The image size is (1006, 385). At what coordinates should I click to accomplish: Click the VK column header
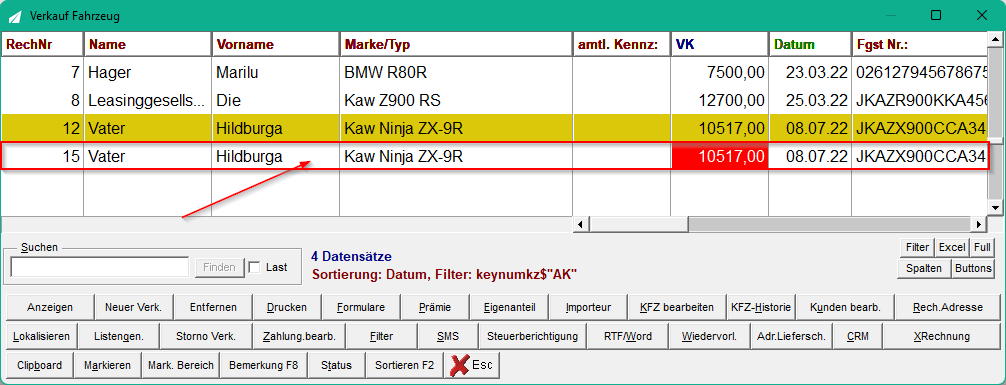(719, 44)
